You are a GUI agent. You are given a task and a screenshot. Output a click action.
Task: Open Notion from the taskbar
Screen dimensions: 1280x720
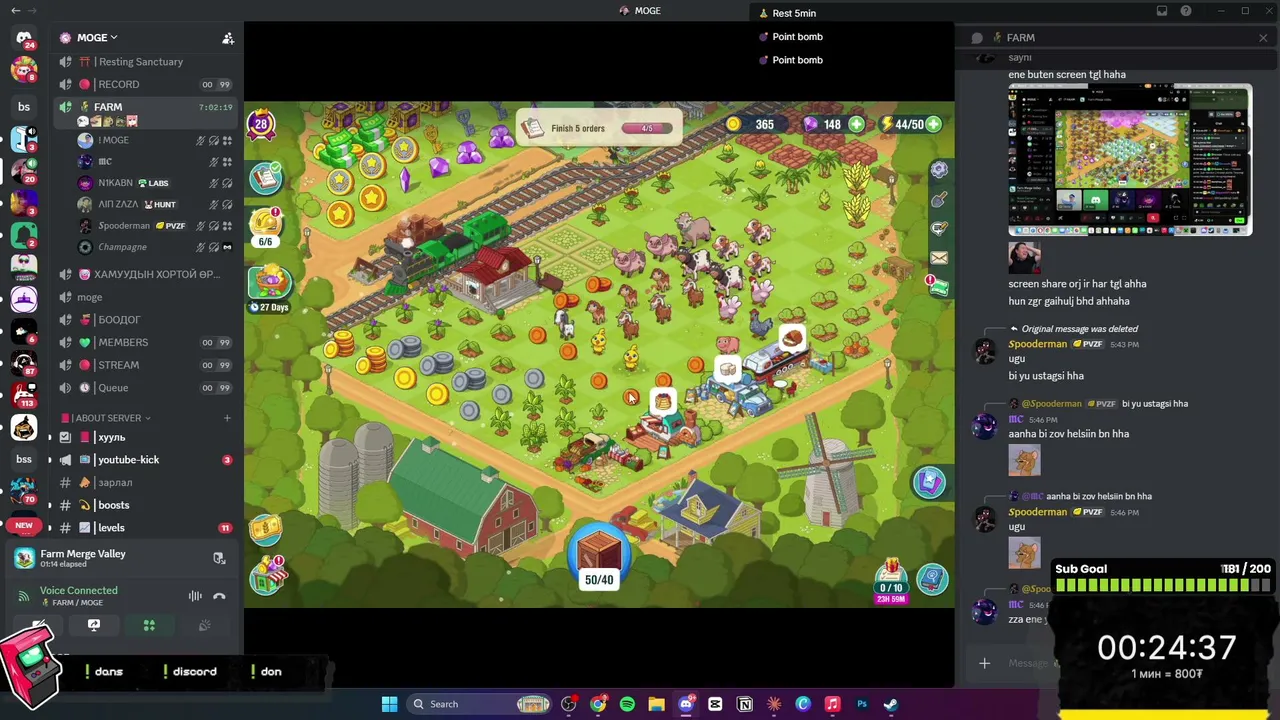tap(745, 704)
